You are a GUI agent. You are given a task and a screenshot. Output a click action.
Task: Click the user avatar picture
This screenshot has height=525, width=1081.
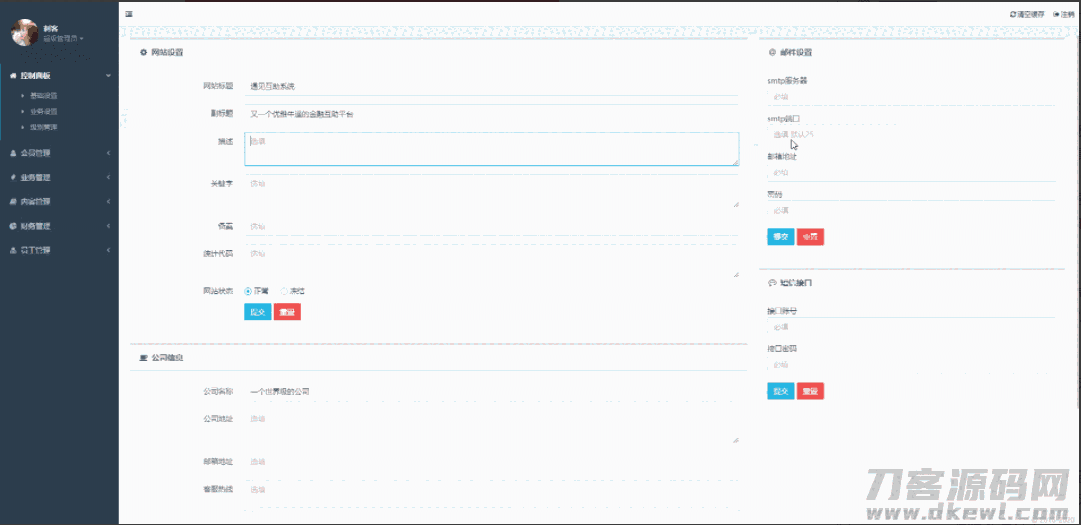pyautogui.click(x=25, y=32)
